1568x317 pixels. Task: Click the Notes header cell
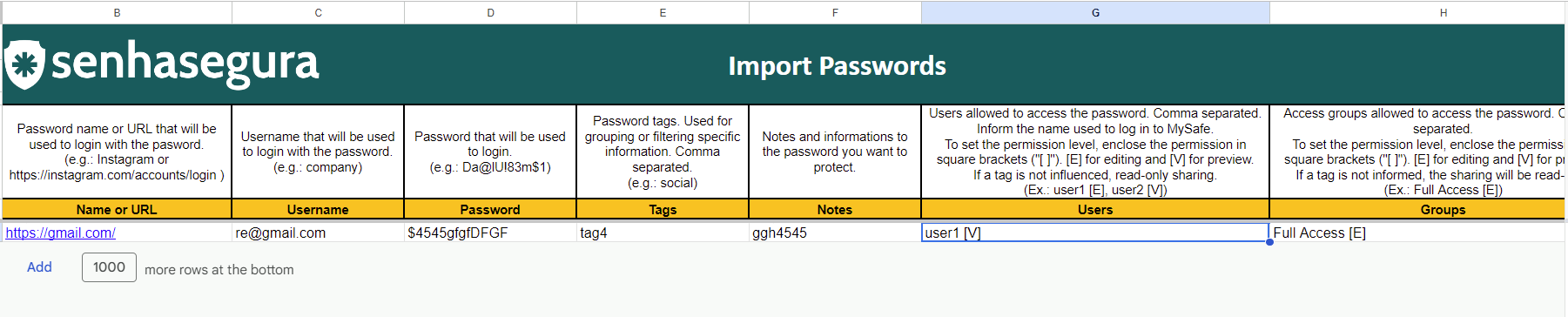click(835, 209)
